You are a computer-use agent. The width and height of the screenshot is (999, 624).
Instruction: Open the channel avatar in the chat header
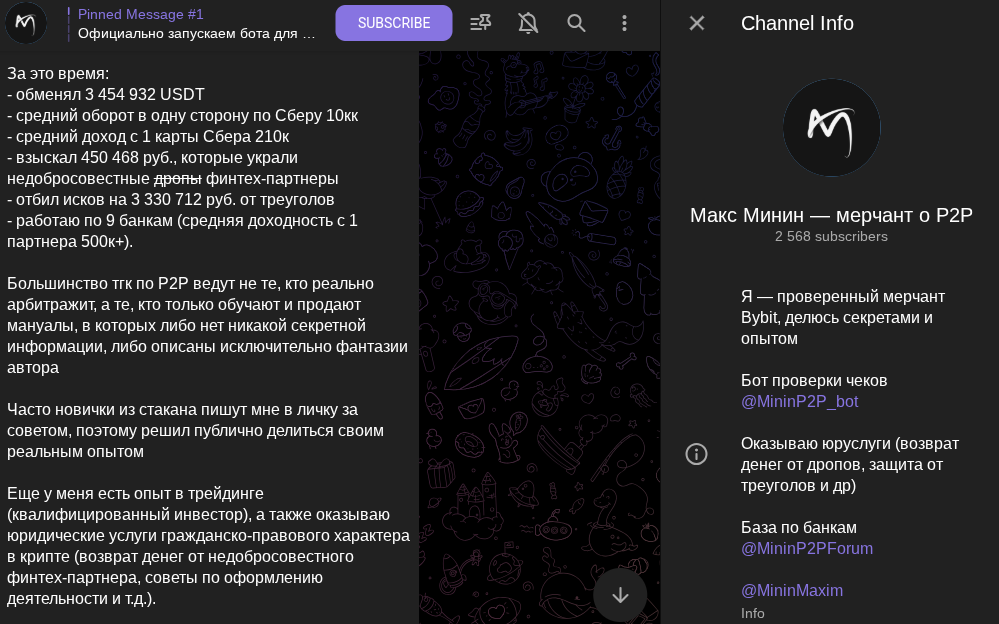(x=25, y=23)
